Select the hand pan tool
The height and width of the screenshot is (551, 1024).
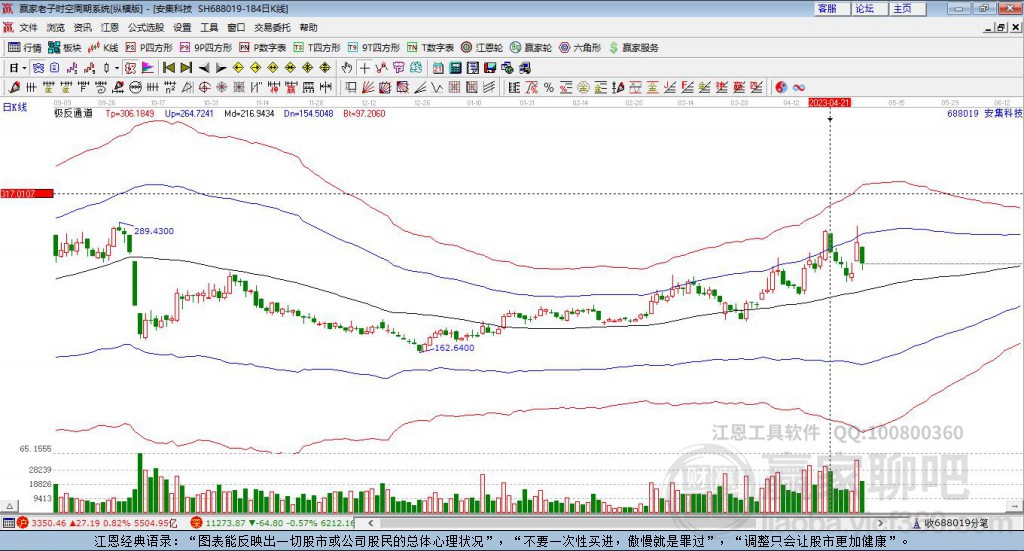(x=346, y=68)
